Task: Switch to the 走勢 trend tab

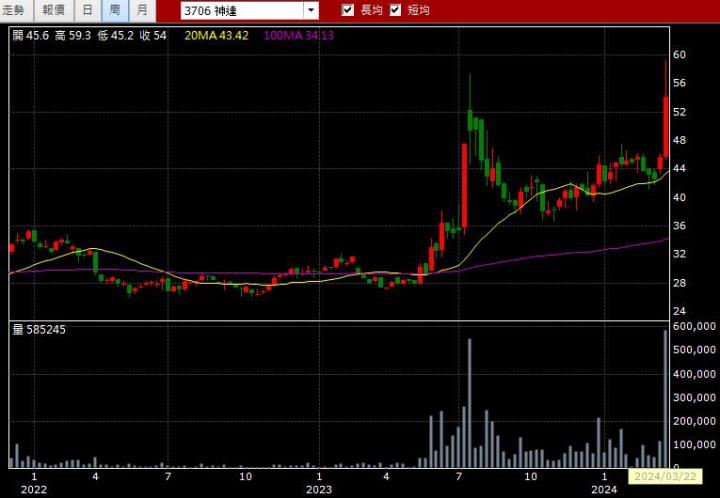Action: [x=18, y=10]
